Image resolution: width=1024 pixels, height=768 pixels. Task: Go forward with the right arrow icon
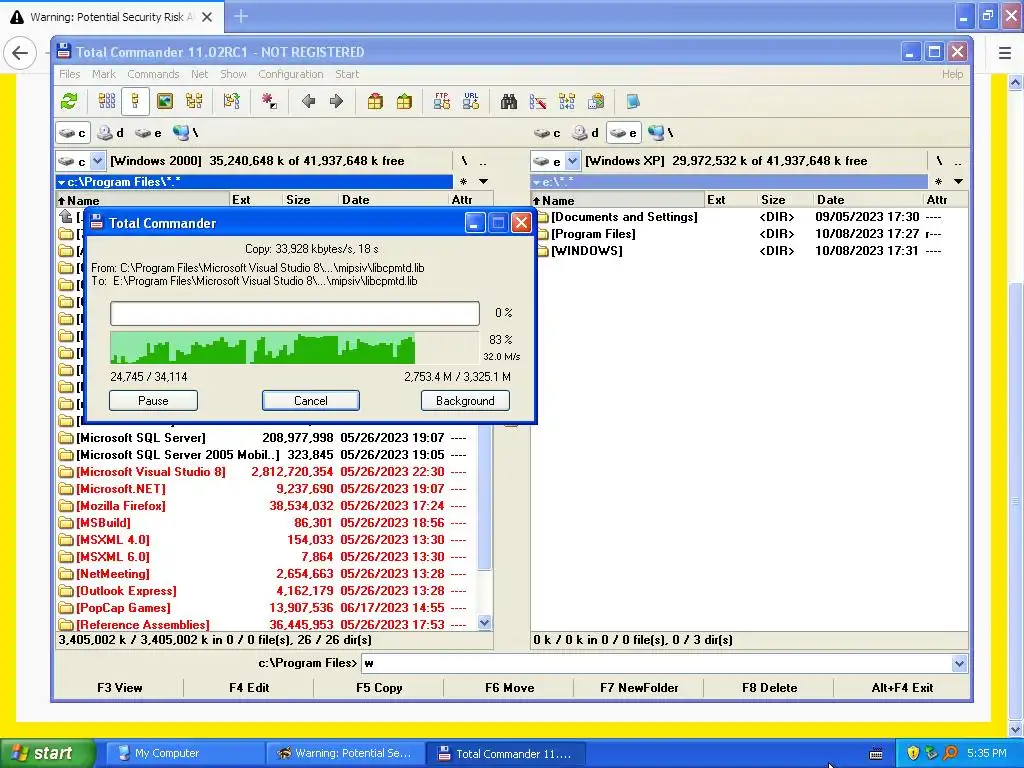[x=336, y=101]
